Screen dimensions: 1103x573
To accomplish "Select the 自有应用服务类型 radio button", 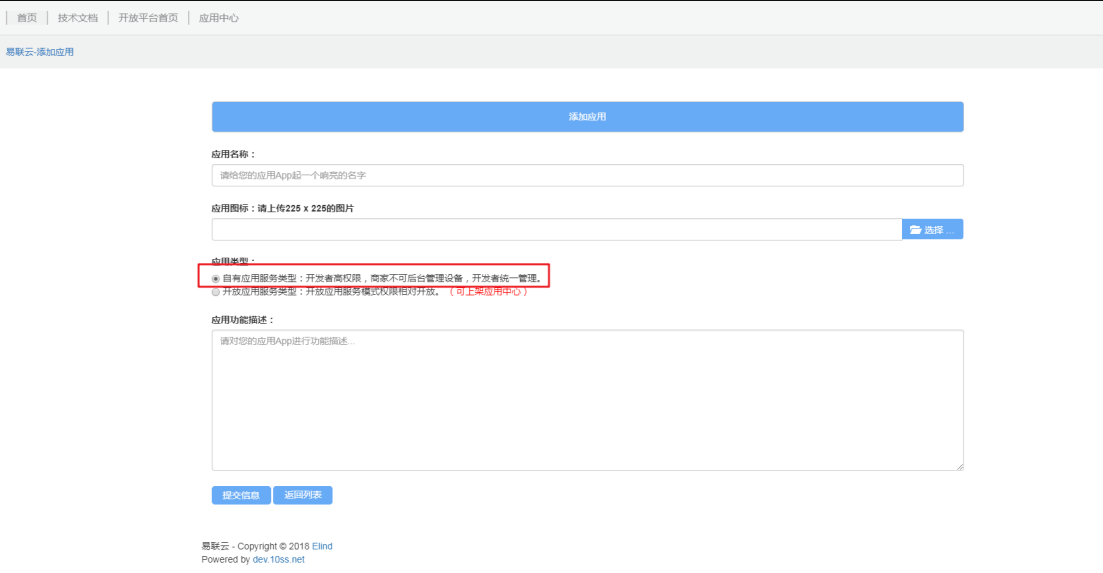I will [x=216, y=279].
